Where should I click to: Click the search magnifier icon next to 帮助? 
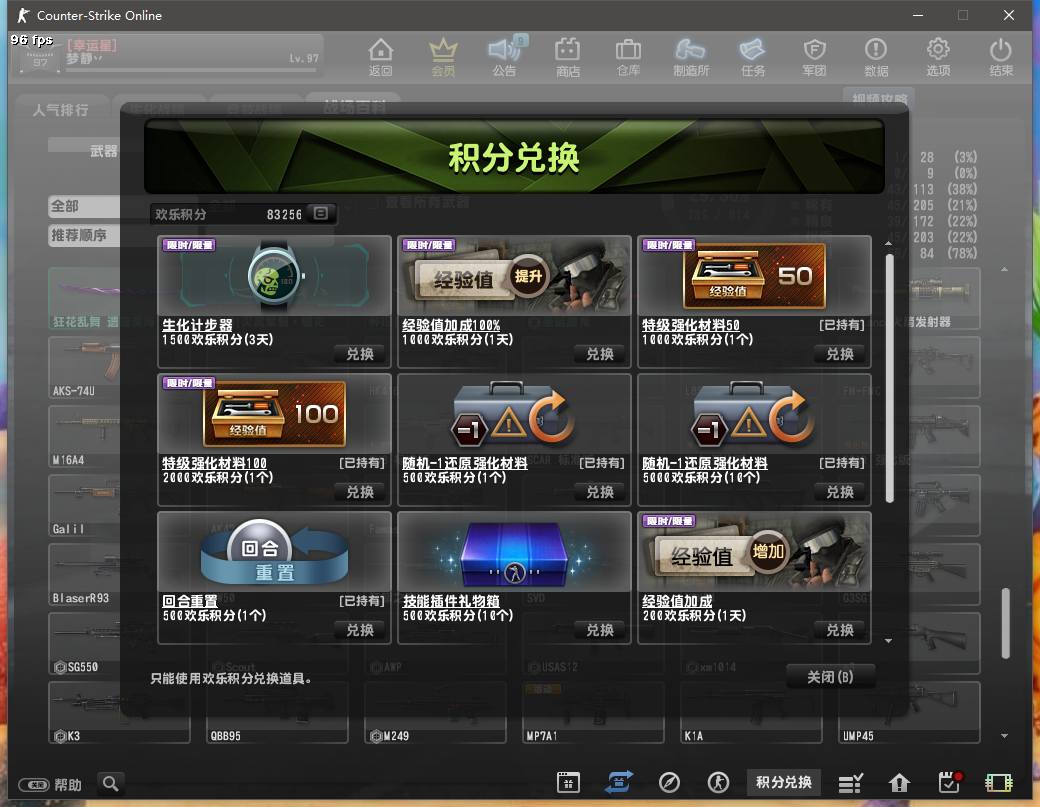[x=111, y=784]
